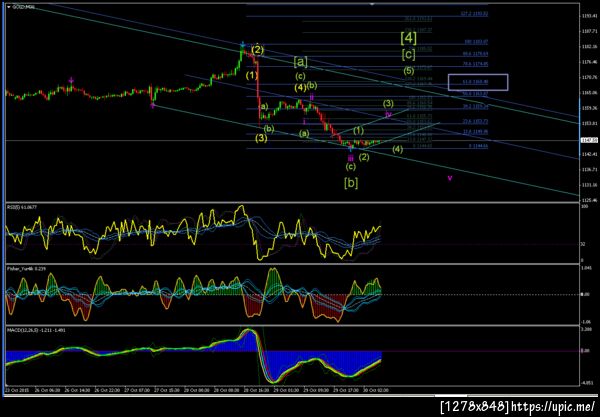Image resolution: width=600 pixels, height=417 pixels.
Task: Select the rectangle around the 61.8 level
Action: pos(478,82)
